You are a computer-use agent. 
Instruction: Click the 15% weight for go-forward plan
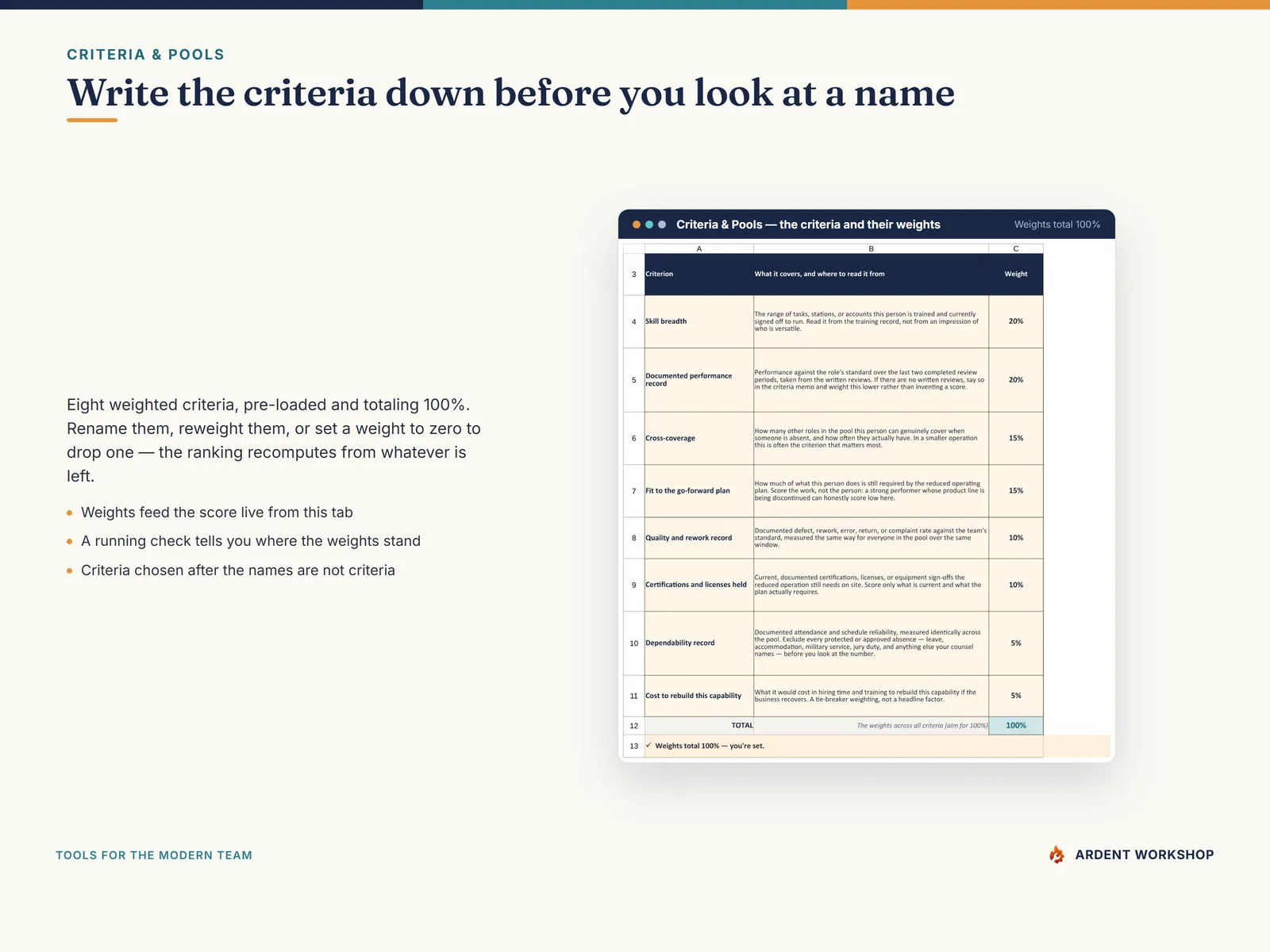tap(1016, 491)
